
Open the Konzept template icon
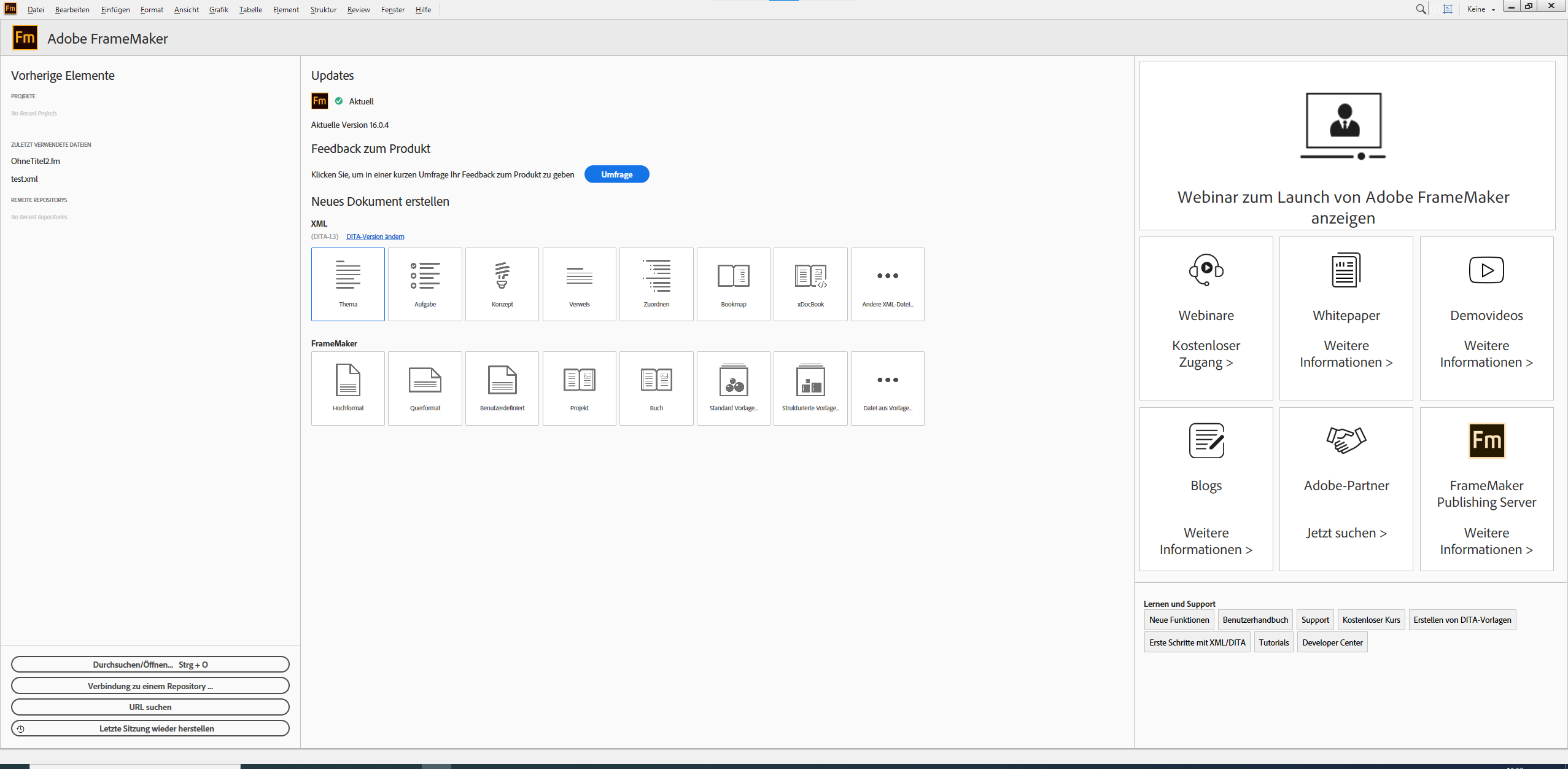click(x=502, y=283)
